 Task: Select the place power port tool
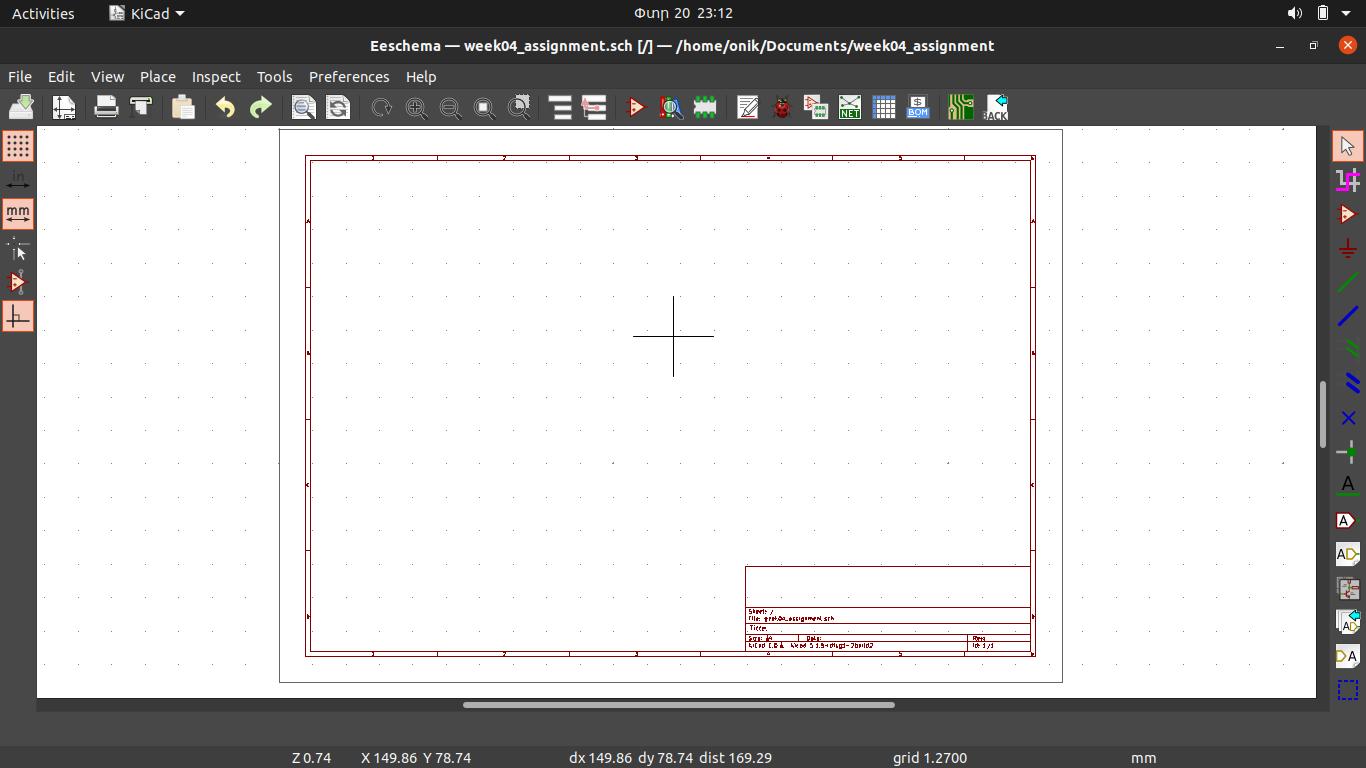pyautogui.click(x=1348, y=248)
